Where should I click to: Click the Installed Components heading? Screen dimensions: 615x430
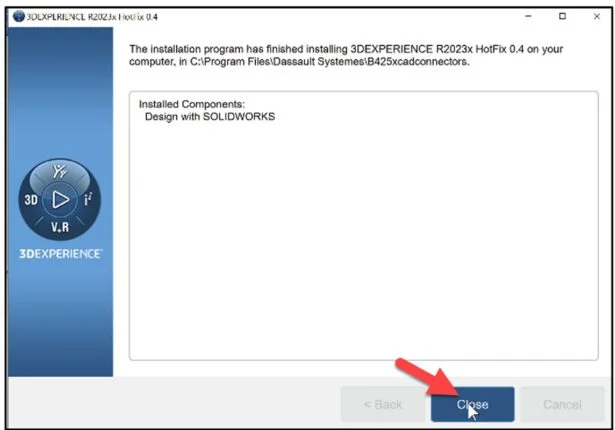[191, 104]
